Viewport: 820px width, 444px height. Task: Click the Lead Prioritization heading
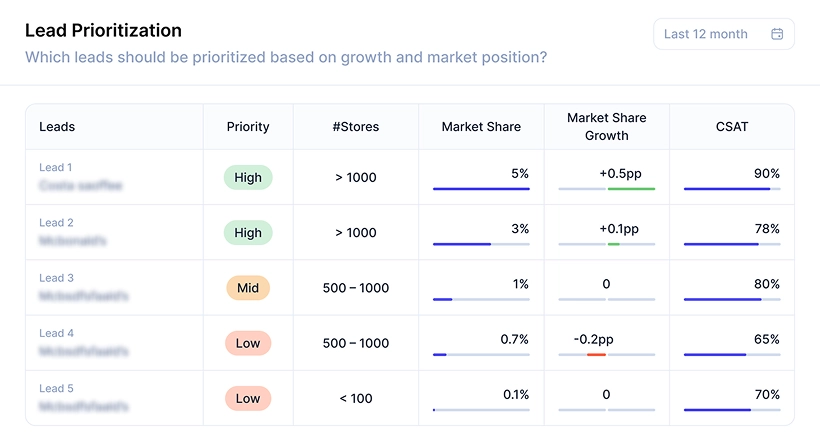[103, 31]
